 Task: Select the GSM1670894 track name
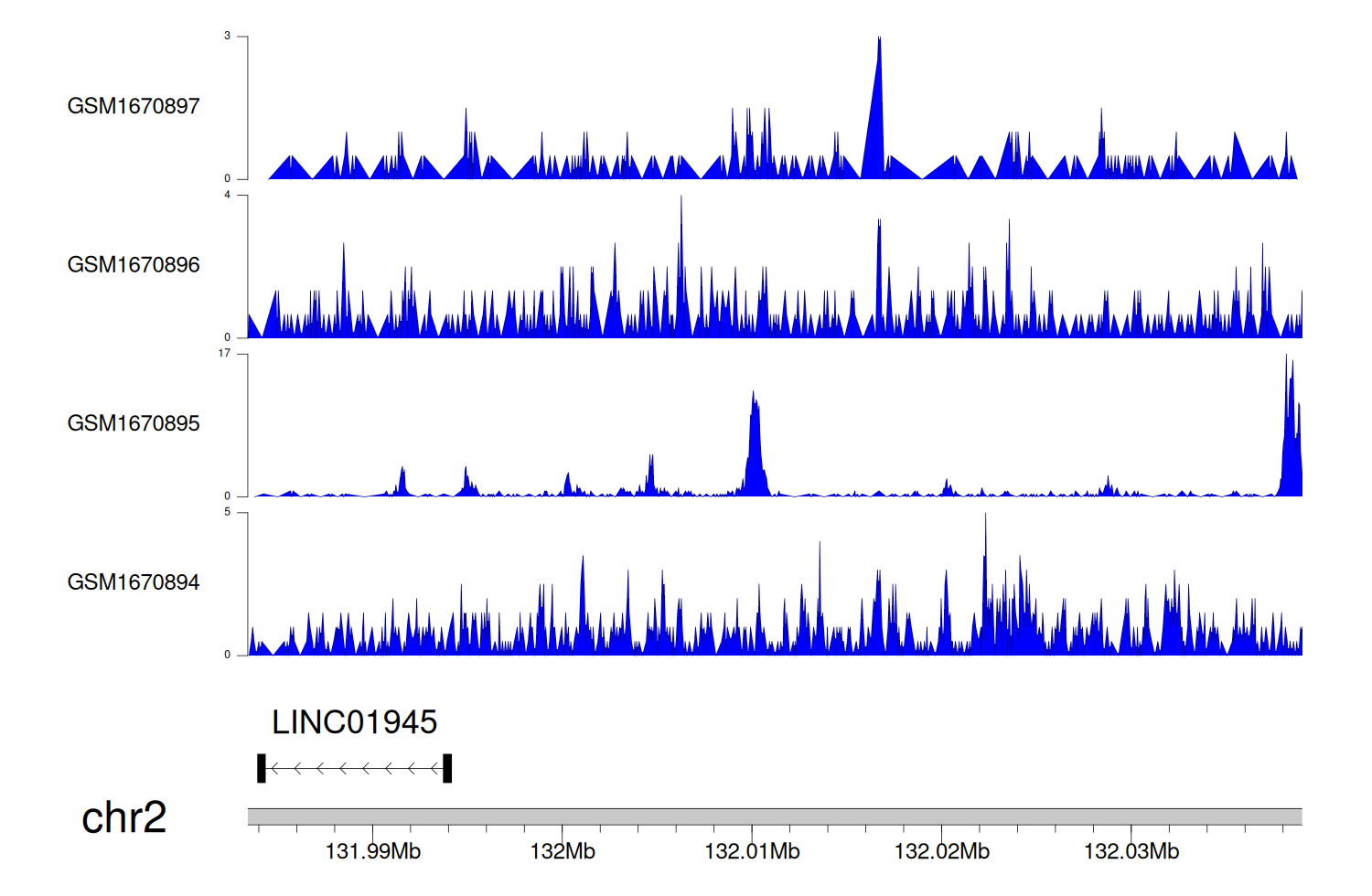pos(134,582)
